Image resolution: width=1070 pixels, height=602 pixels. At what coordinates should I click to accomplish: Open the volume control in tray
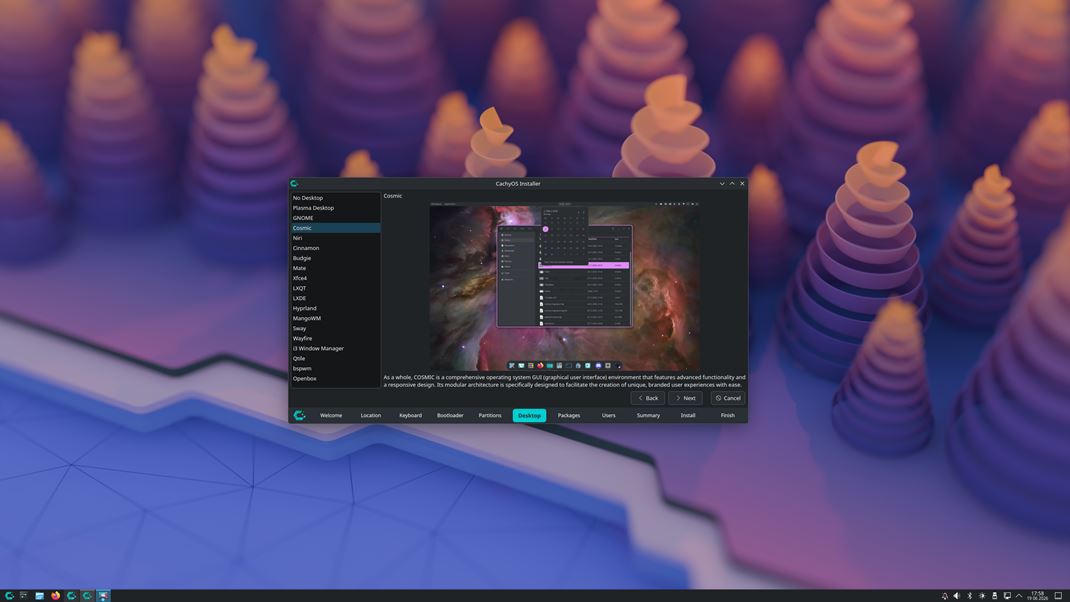[957, 596]
